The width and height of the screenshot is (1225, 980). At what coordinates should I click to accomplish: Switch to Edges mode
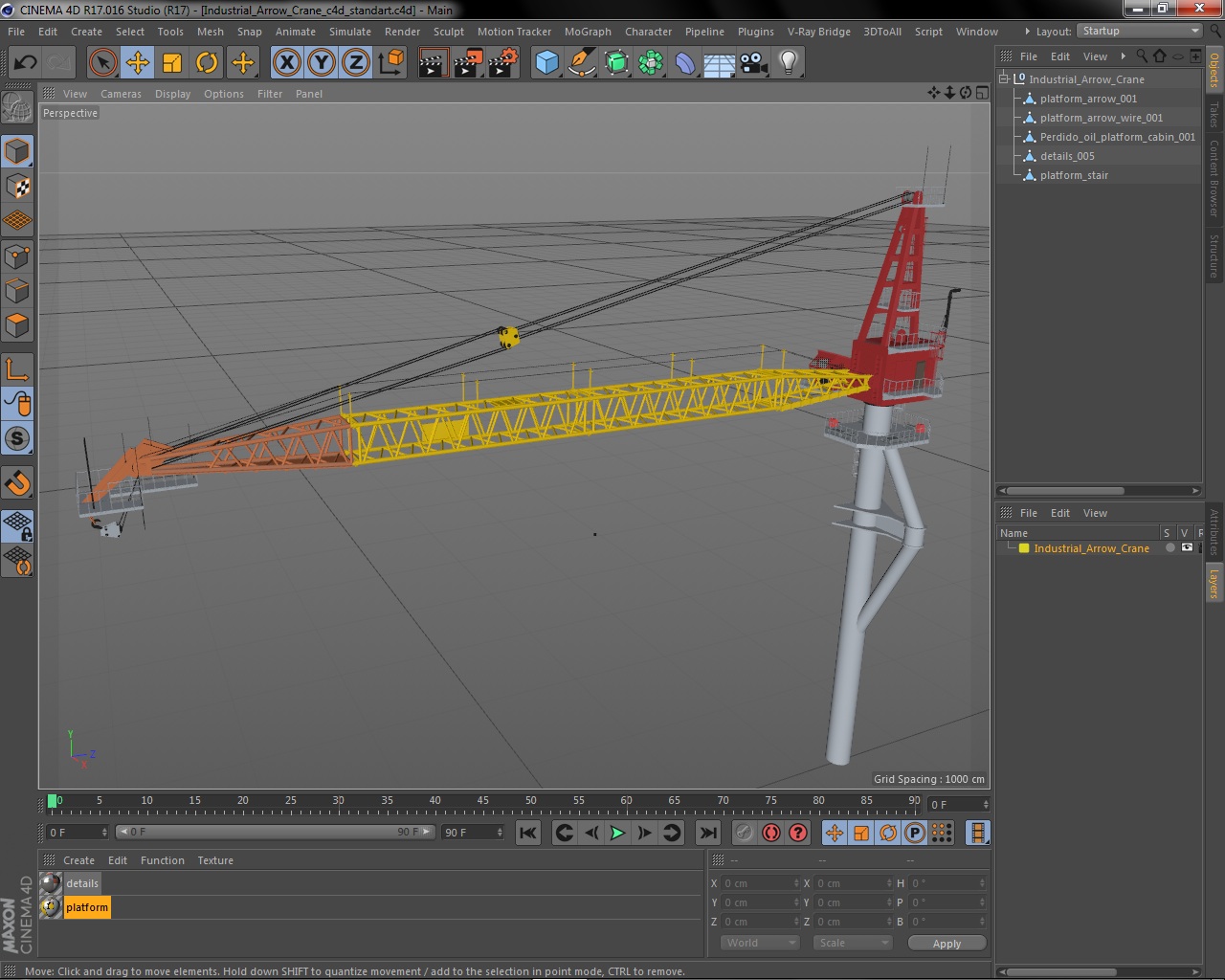pos(17,291)
